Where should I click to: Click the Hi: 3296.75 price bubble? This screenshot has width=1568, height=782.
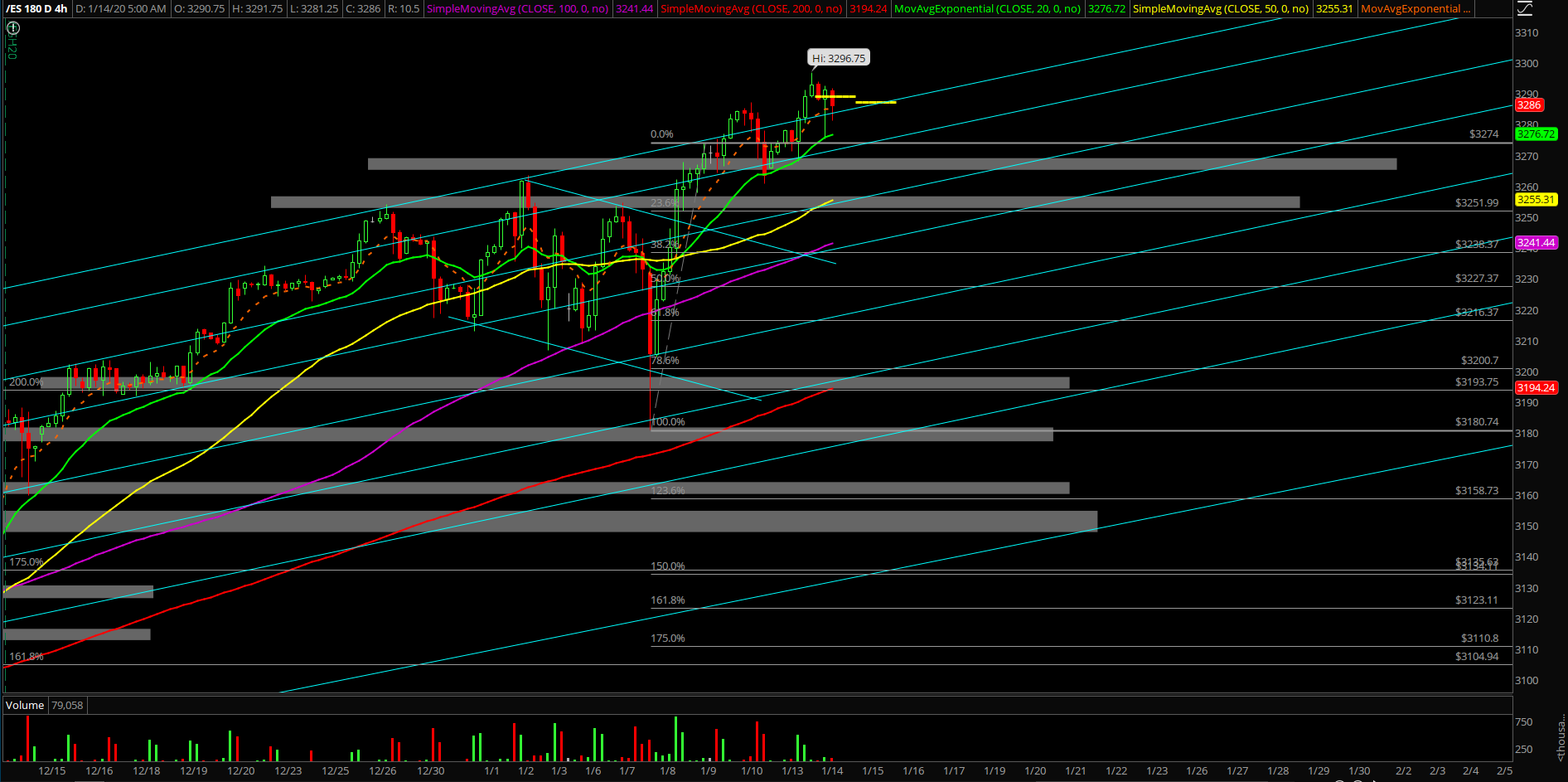(x=839, y=58)
